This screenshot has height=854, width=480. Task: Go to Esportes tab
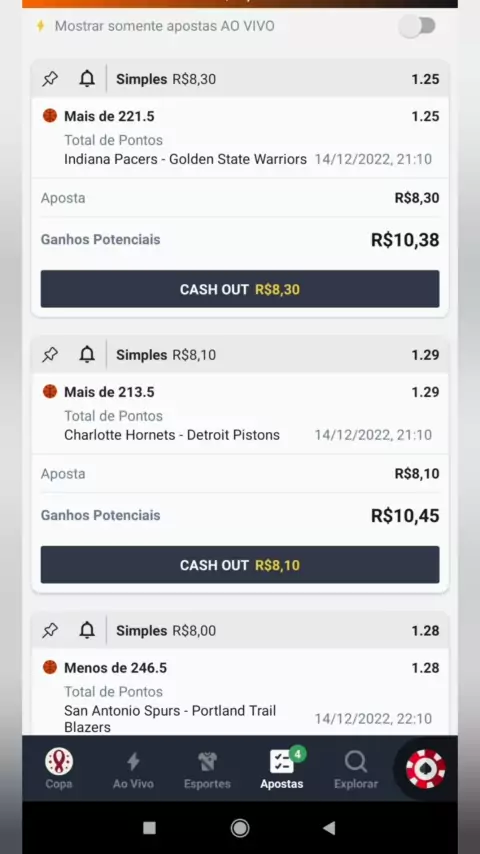click(x=207, y=768)
